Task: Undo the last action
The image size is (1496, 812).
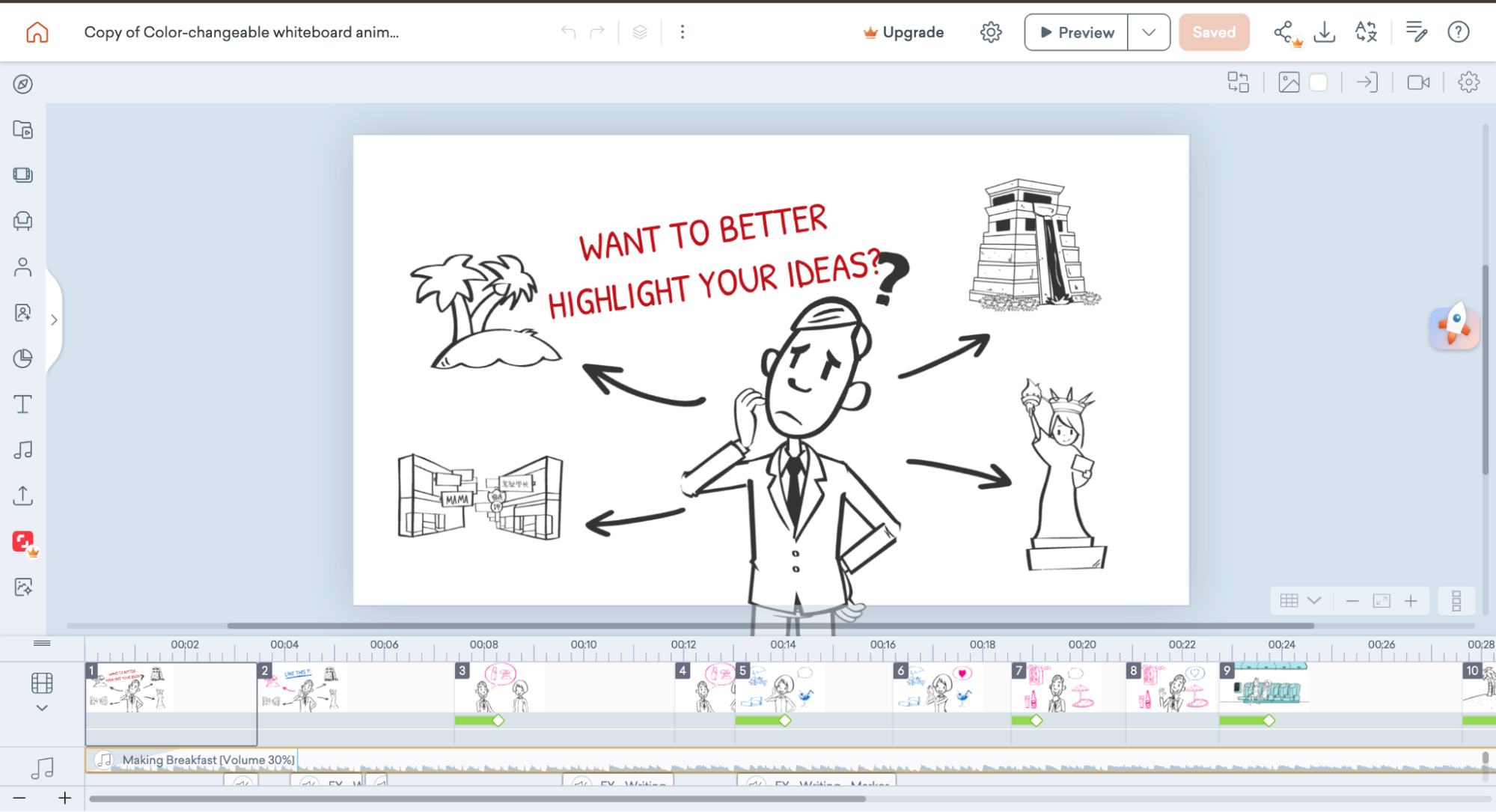Action: pos(568,32)
